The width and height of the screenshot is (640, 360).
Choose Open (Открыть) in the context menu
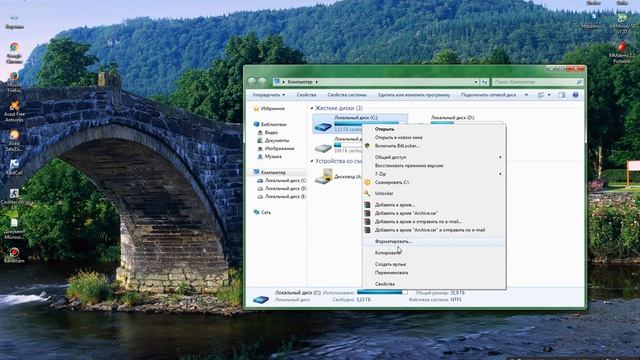[x=434, y=129]
